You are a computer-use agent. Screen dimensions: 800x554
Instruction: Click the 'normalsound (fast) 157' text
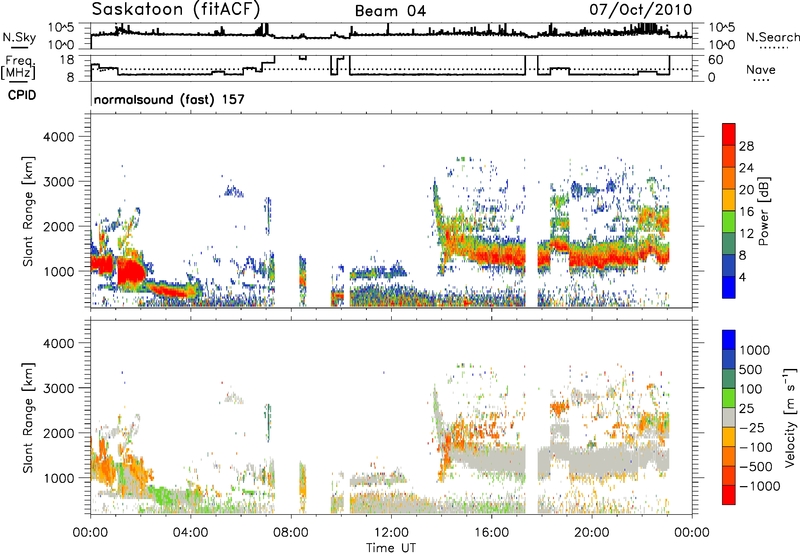pos(169,99)
